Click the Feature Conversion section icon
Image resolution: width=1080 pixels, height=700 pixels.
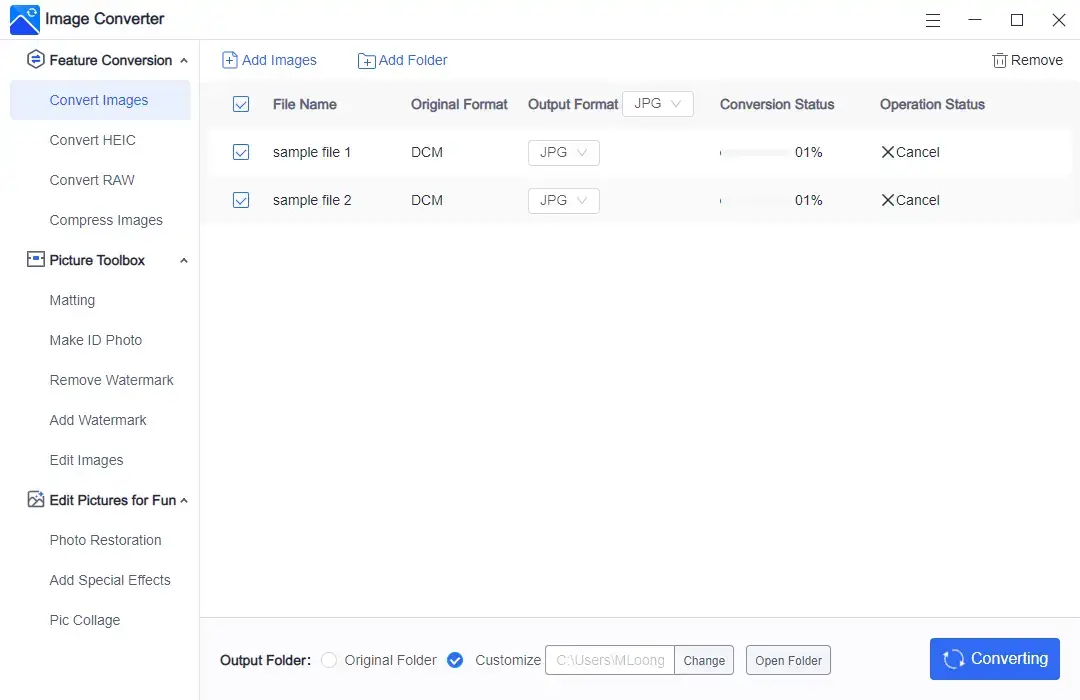(x=36, y=60)
